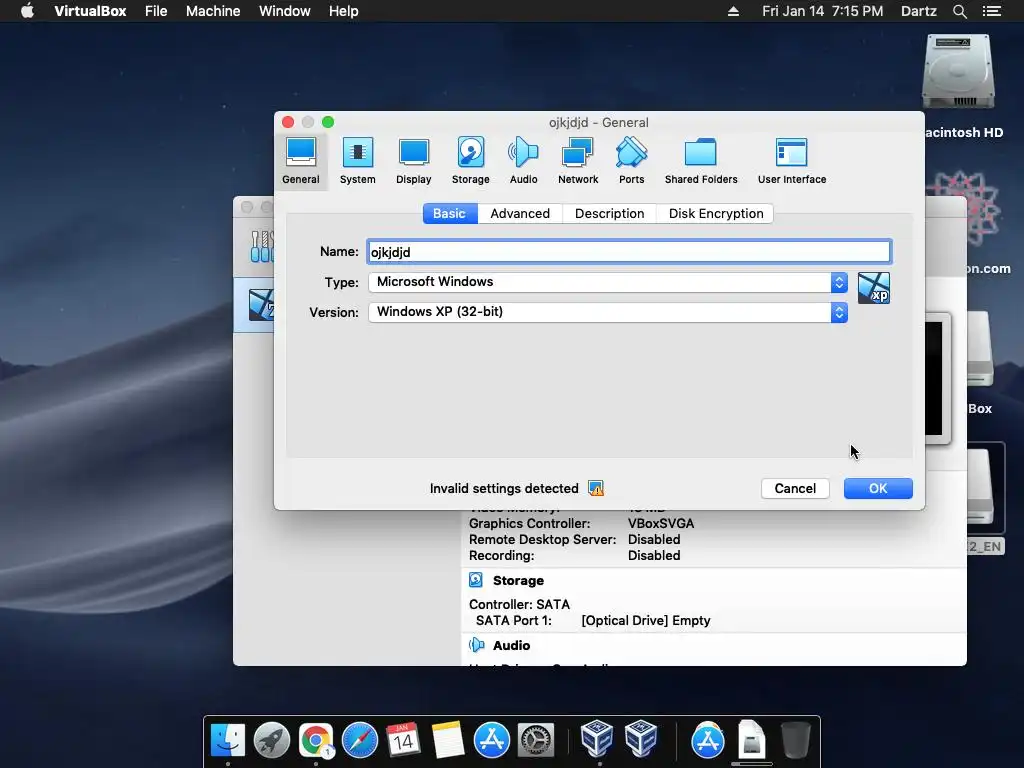
Task: Open System Preferences from the Dock
Action: coord(536,740)
